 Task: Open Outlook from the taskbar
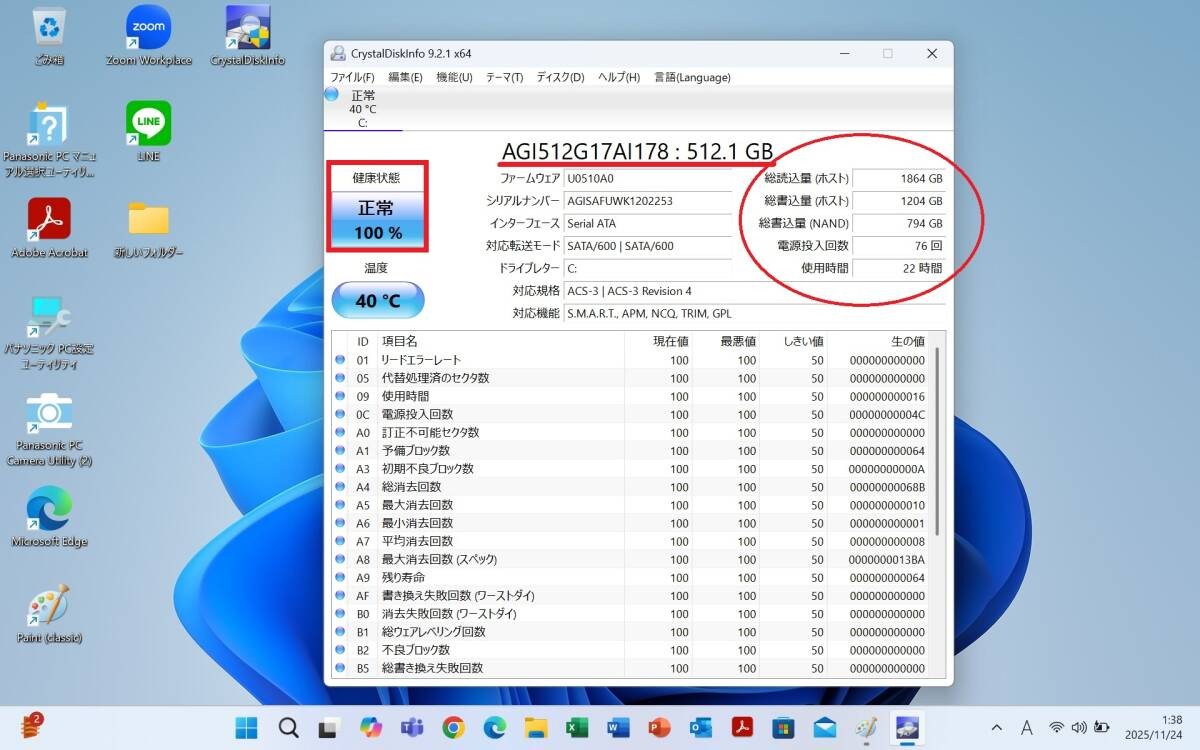[x=701, y=728]
